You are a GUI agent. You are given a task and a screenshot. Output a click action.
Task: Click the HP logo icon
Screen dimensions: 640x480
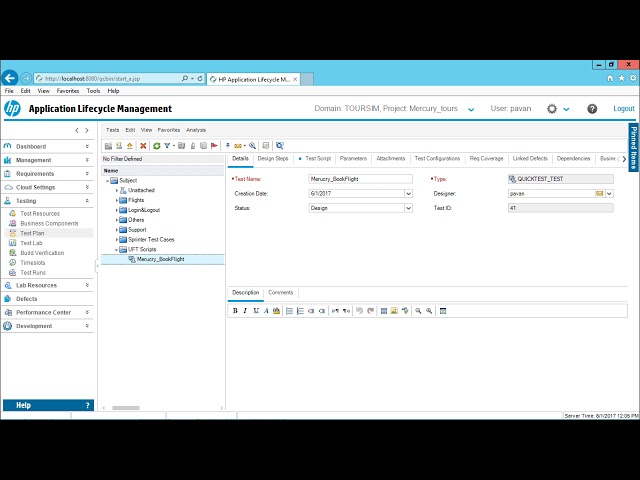(12, 109)
